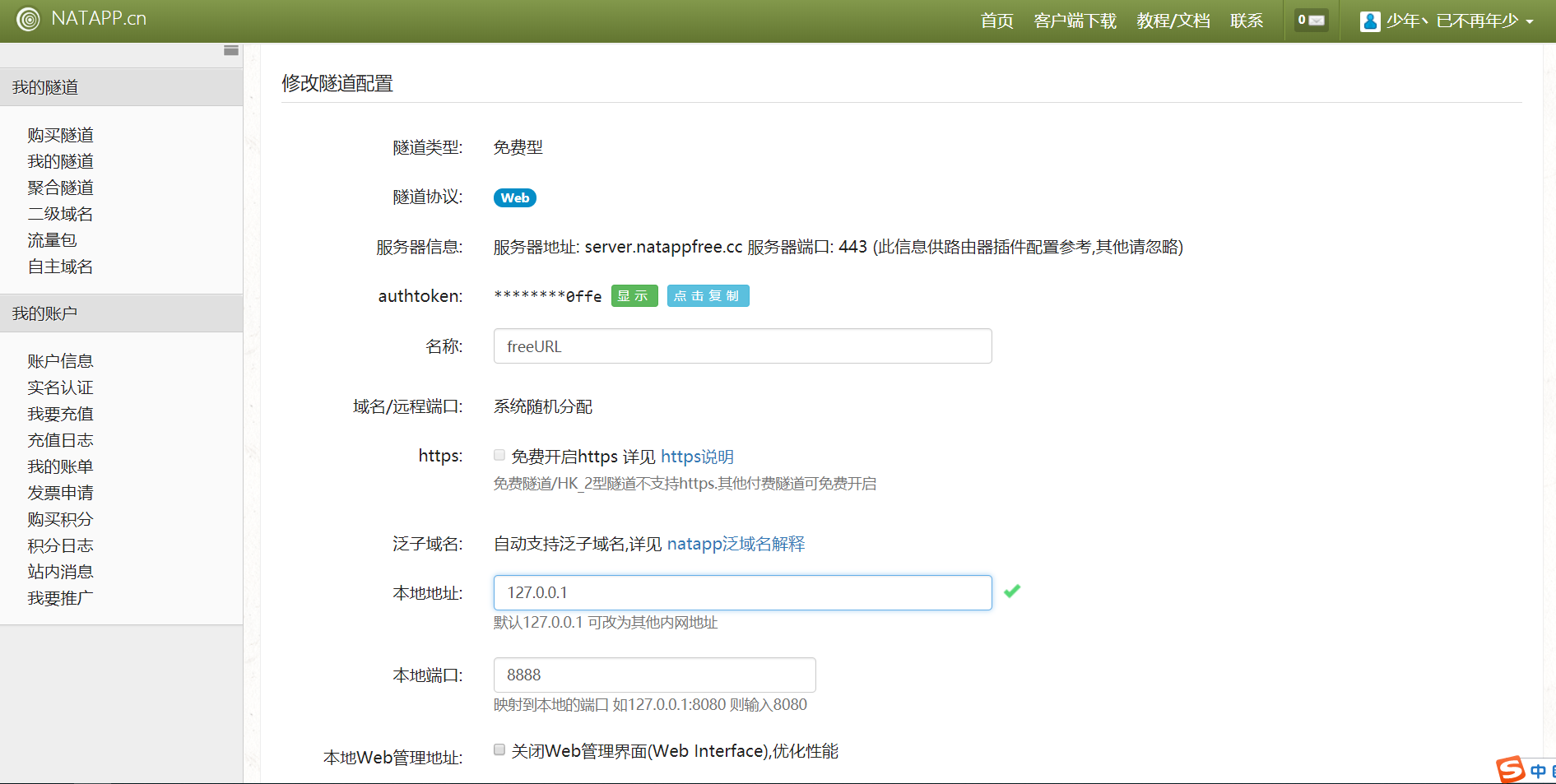Expand the 少年丶已不再年少 user dropdown

click(x=1447, y=21)
